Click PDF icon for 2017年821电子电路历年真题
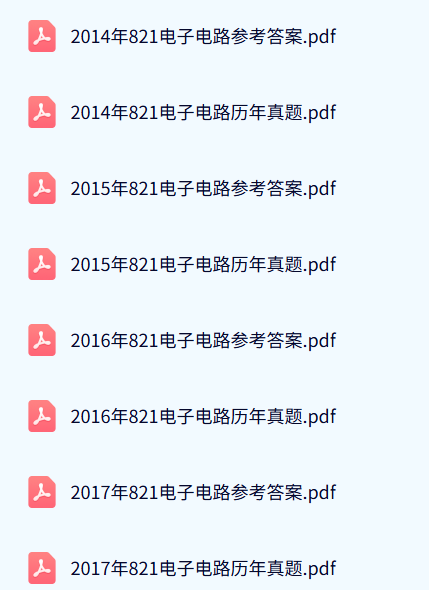 [42, 568]
